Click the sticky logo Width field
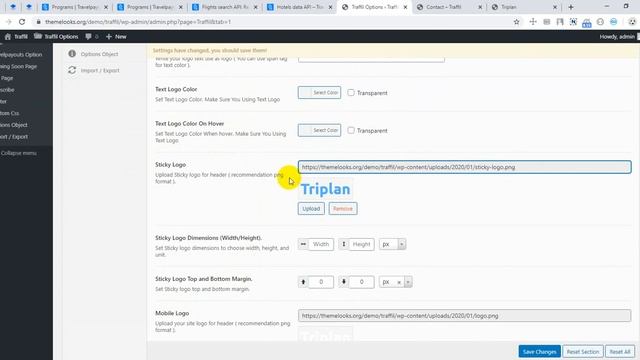The height and width of the screenshot is (360, 640). (321, 244)
